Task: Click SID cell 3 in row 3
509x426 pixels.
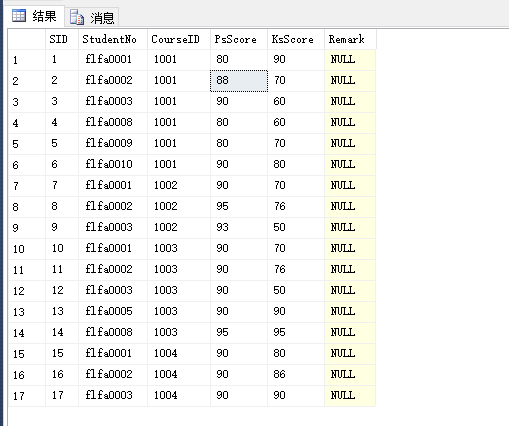Action: coord(62,102)
